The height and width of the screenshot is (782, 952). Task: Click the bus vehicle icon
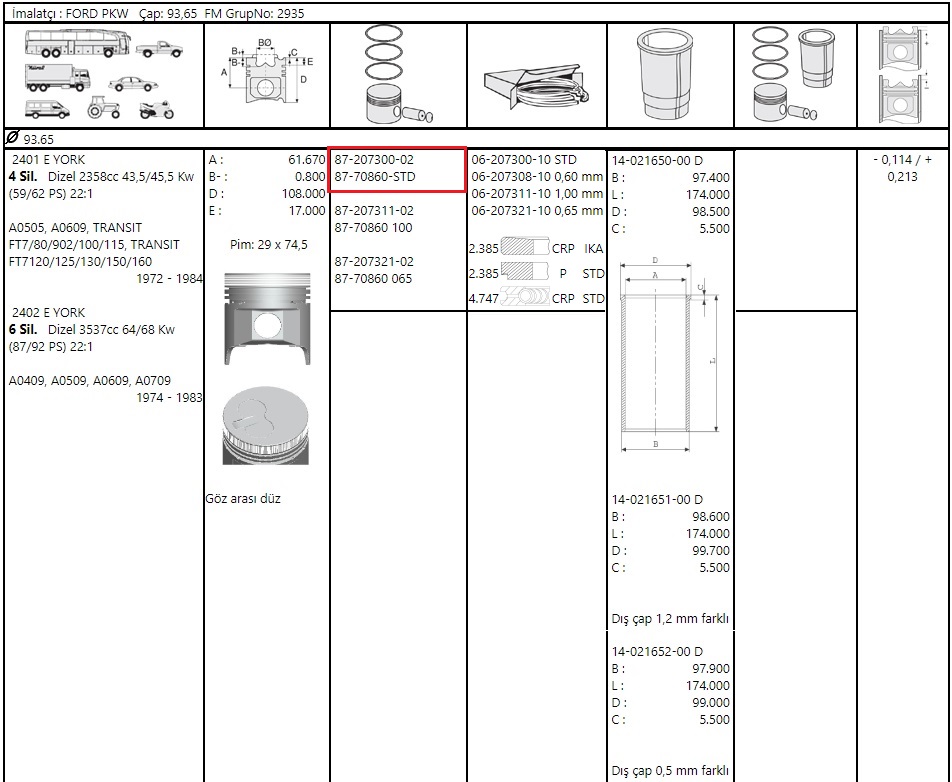78,44
